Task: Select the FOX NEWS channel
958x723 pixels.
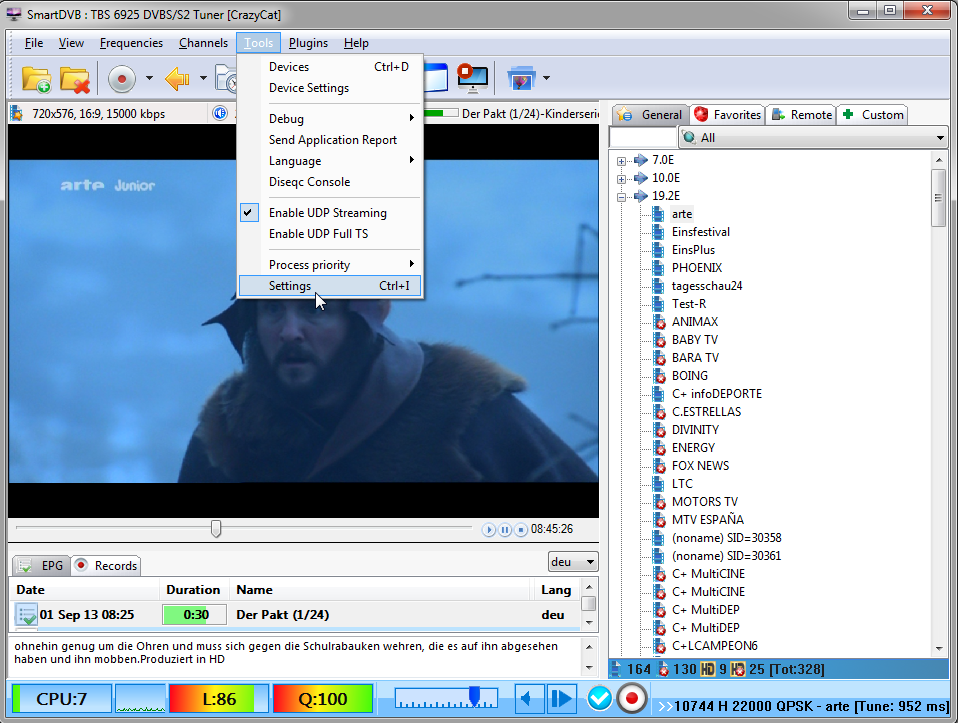Action: [700, 466]
